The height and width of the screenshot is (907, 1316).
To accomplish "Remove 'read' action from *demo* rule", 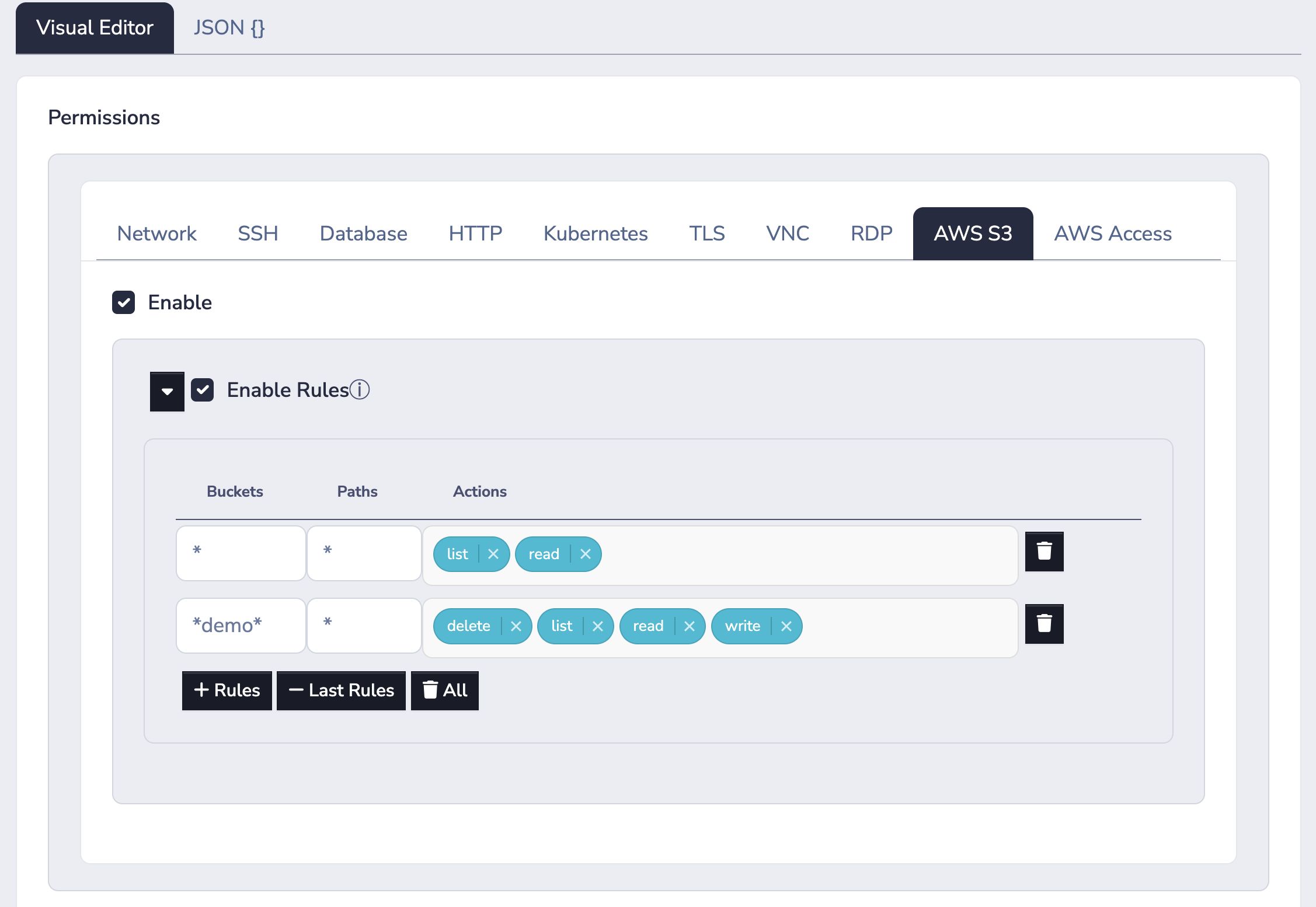I will [690, 626].
